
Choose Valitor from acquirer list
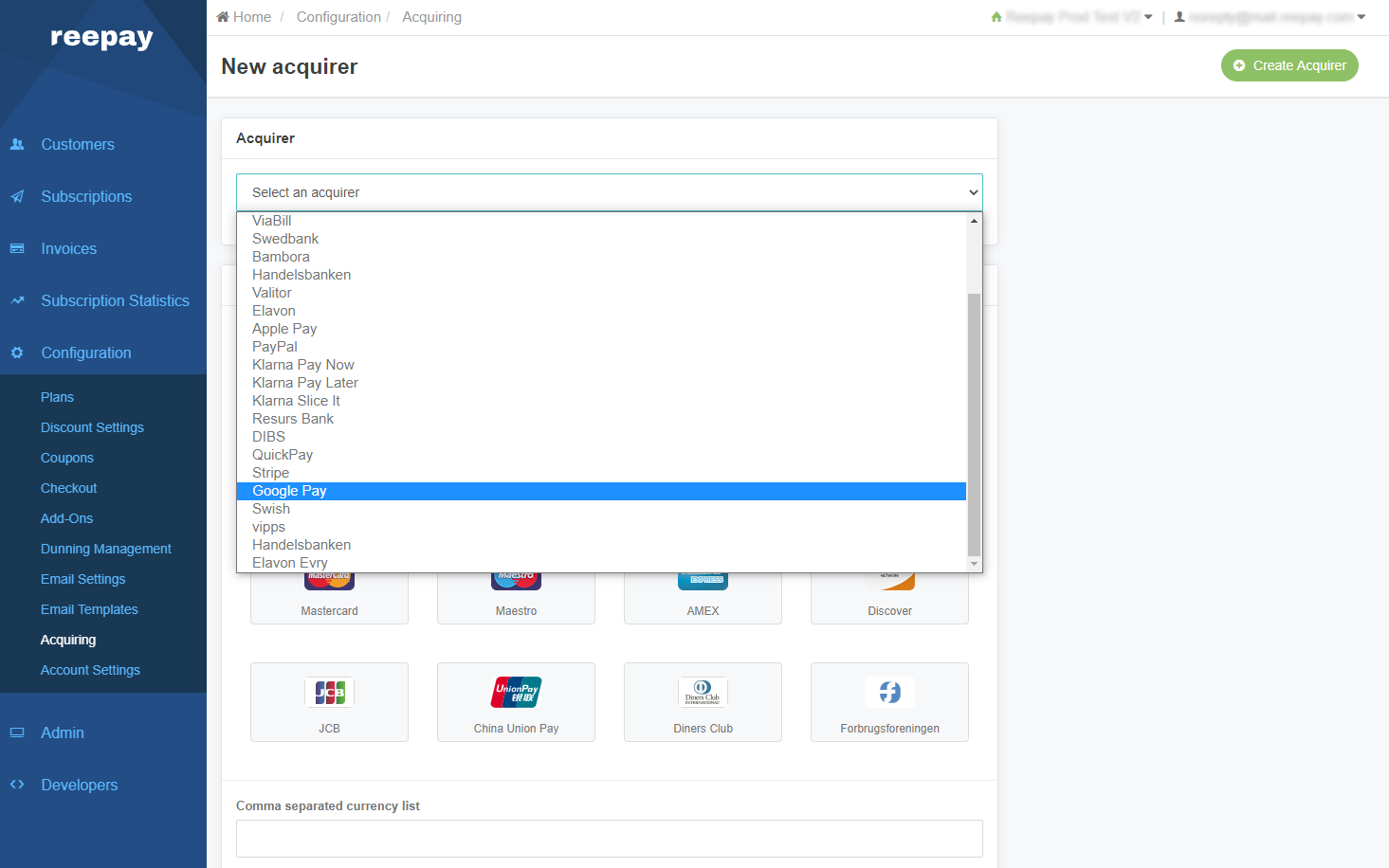[x=601, y=293]
